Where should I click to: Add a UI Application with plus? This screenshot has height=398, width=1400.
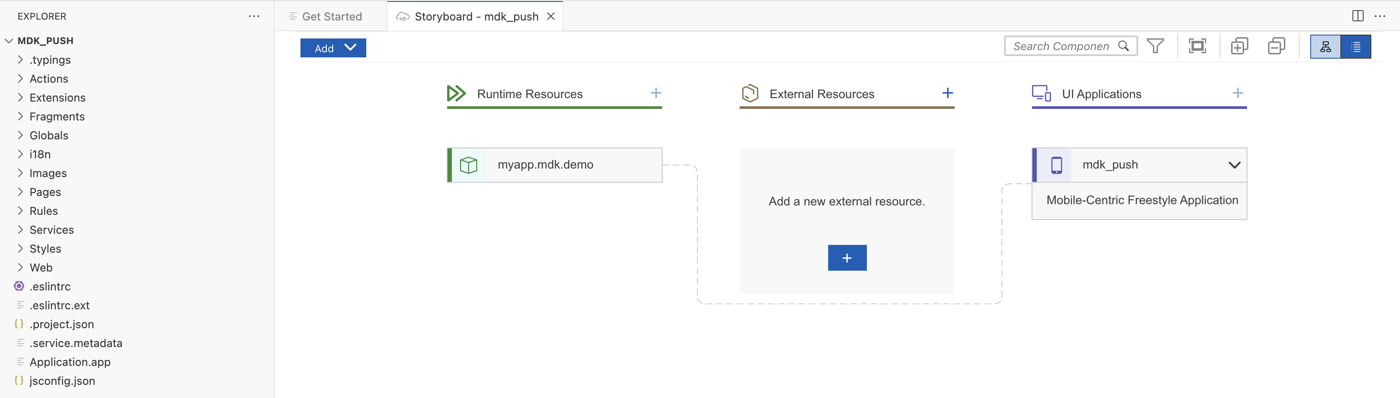click(1237, 93)
